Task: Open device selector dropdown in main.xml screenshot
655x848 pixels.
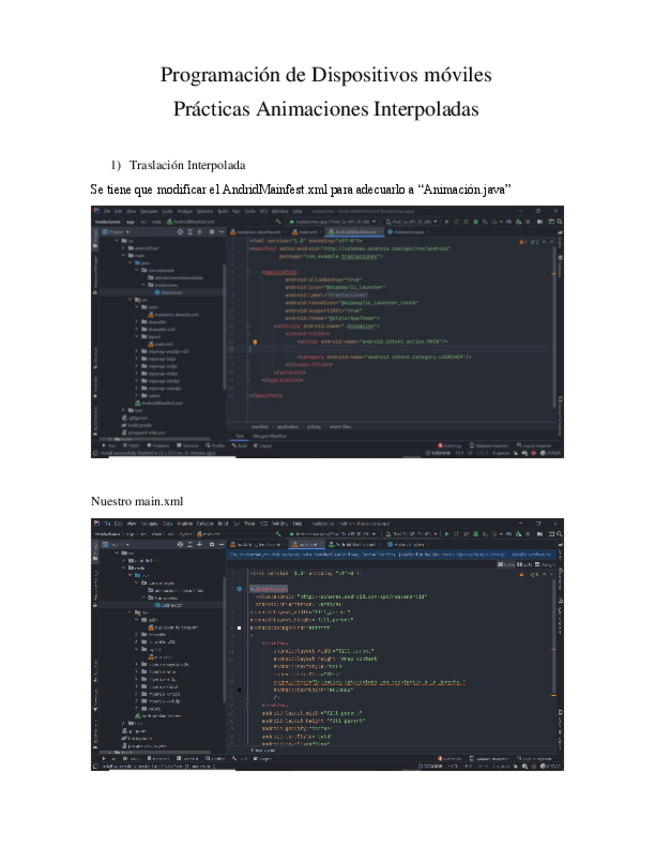Action: (x=411, y=534)
